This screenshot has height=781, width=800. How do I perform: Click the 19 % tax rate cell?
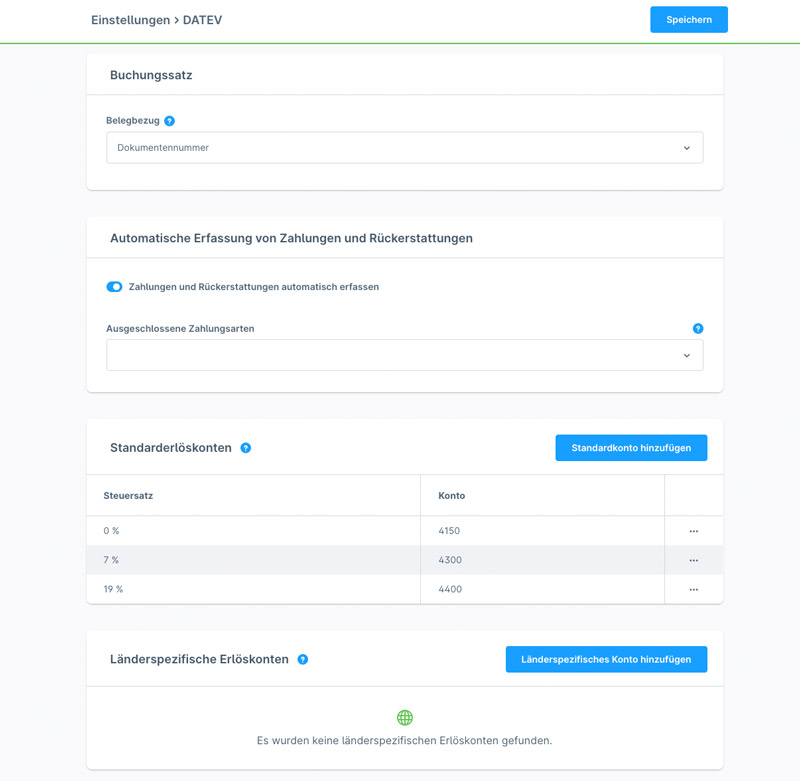click(113, 589)
